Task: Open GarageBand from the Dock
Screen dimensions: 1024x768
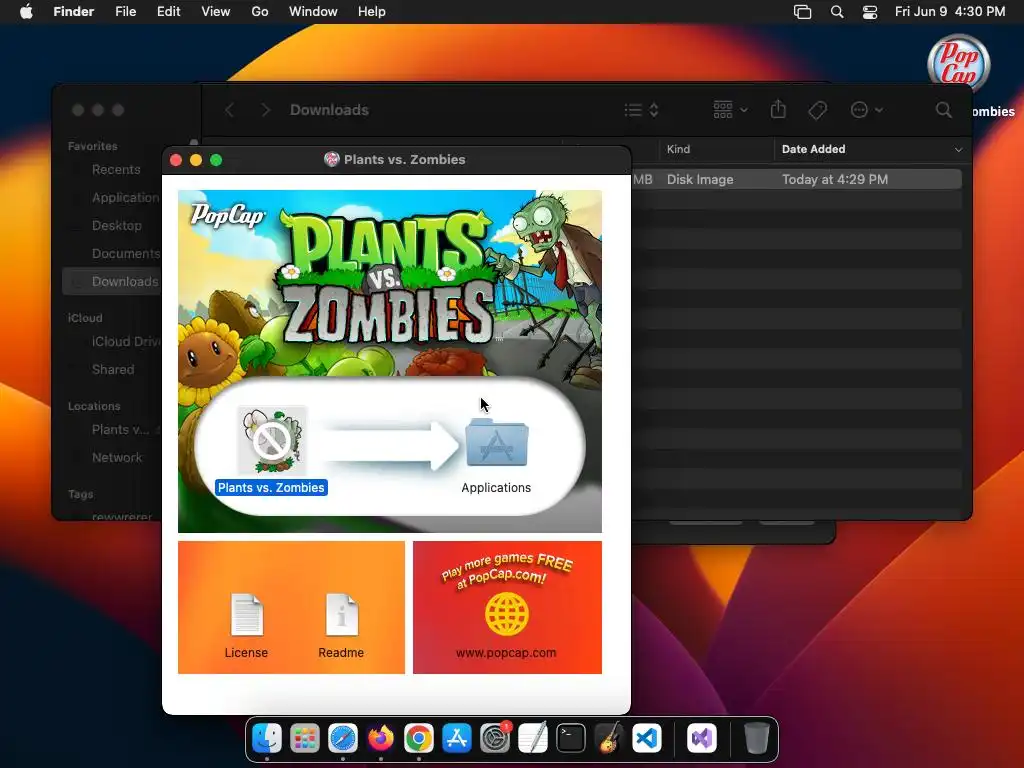Action: pos(609,739)
